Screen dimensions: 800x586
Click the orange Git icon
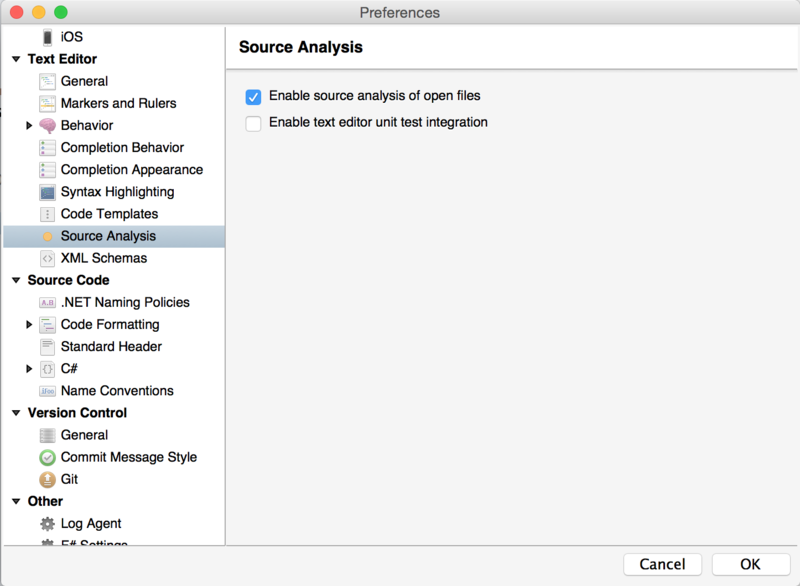[x=47, y=479]
